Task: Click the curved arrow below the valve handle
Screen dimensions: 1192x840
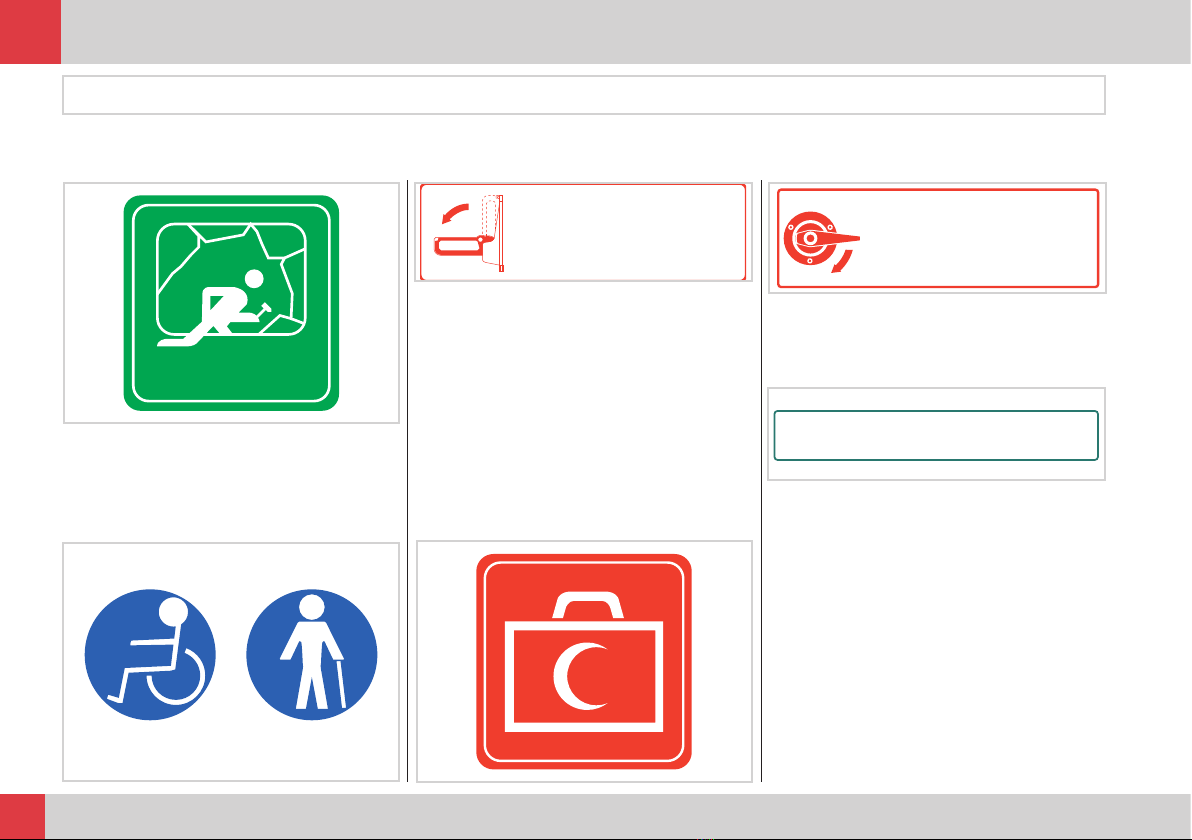Action: pyautogui.click(x=842, y=262)
